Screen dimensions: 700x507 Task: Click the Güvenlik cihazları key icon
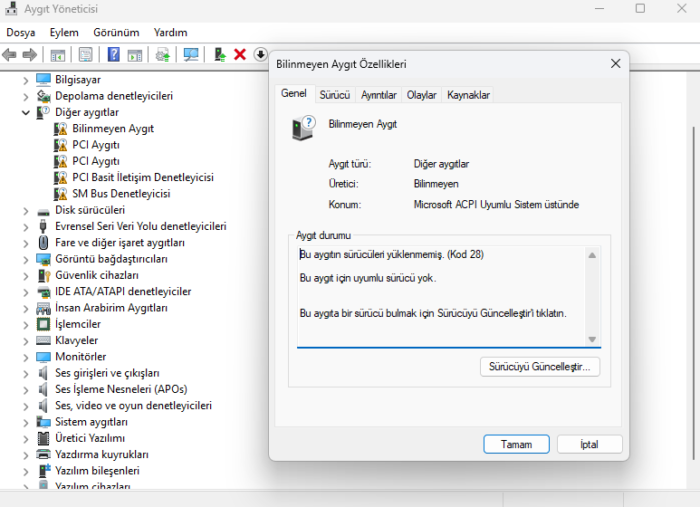pyautogui.click(x=43, y=275)
